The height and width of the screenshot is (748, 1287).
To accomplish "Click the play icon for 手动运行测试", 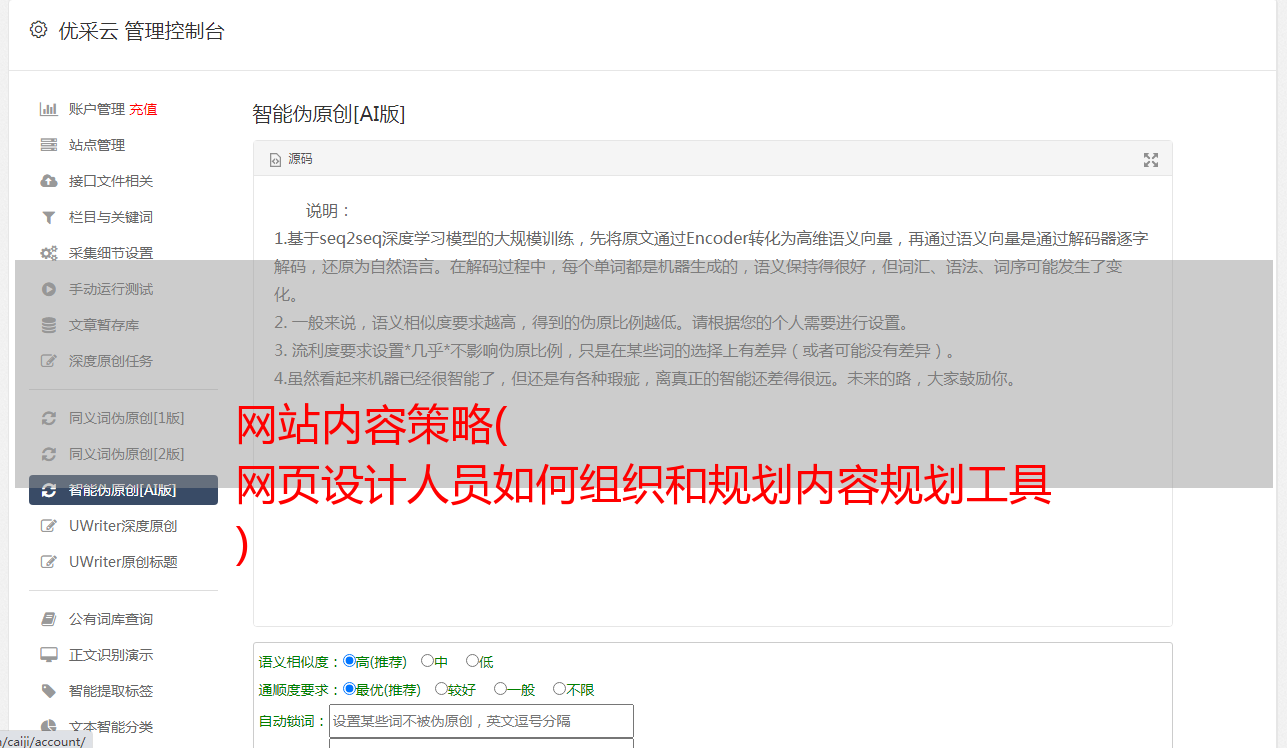I will coord(48,289).
